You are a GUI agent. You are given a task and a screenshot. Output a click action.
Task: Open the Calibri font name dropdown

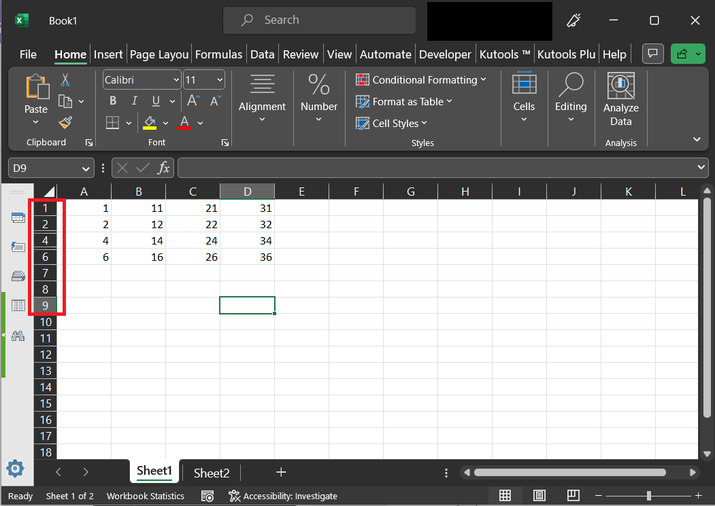coord(176,80)
